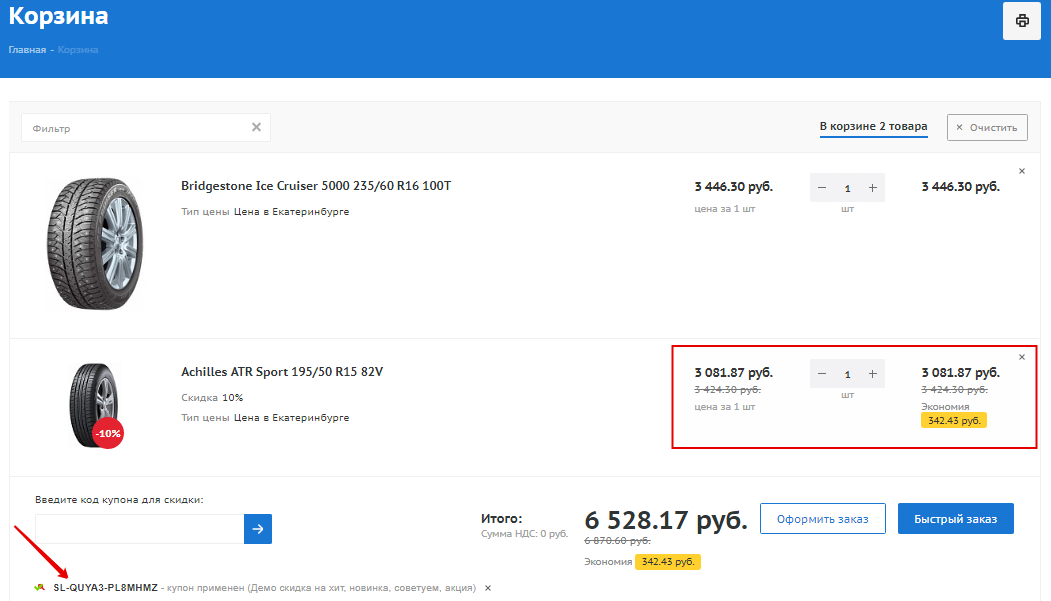The image size is (1051, 601).
Task: Remove applied coupon SL-QUYA3-PL8MHMZ
Action: (488, 588)
